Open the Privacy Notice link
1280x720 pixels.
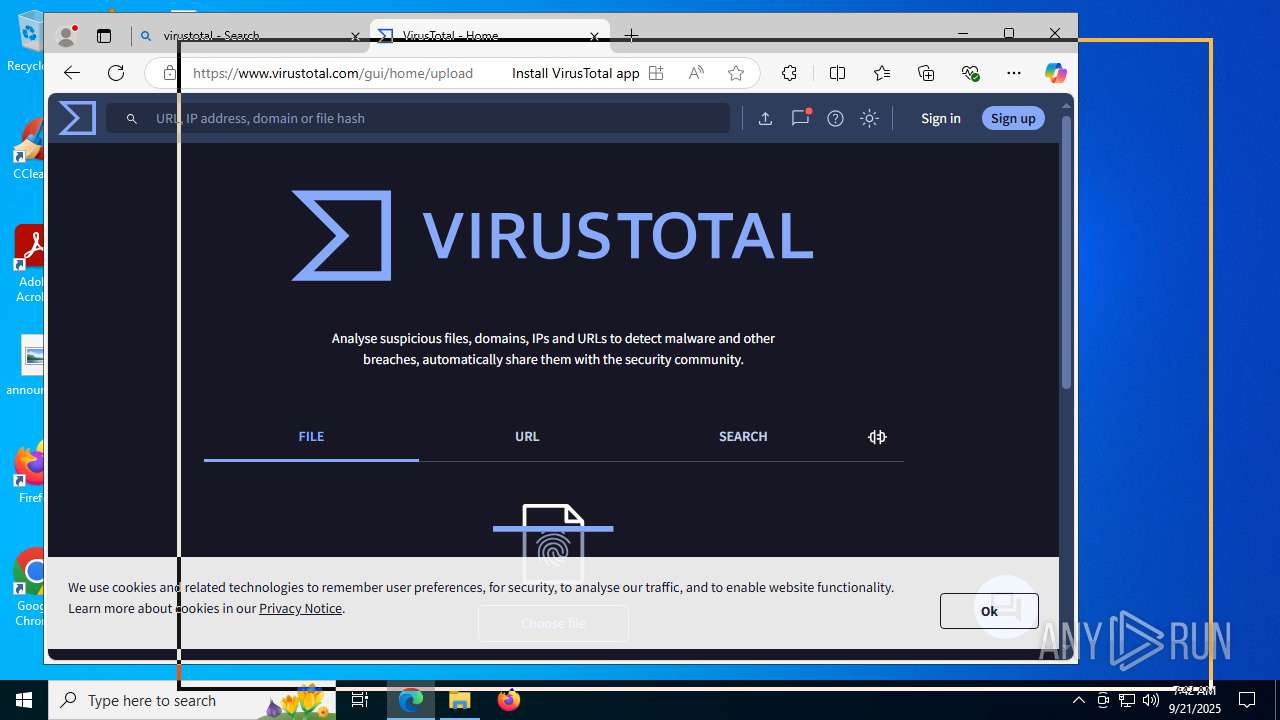300,608
